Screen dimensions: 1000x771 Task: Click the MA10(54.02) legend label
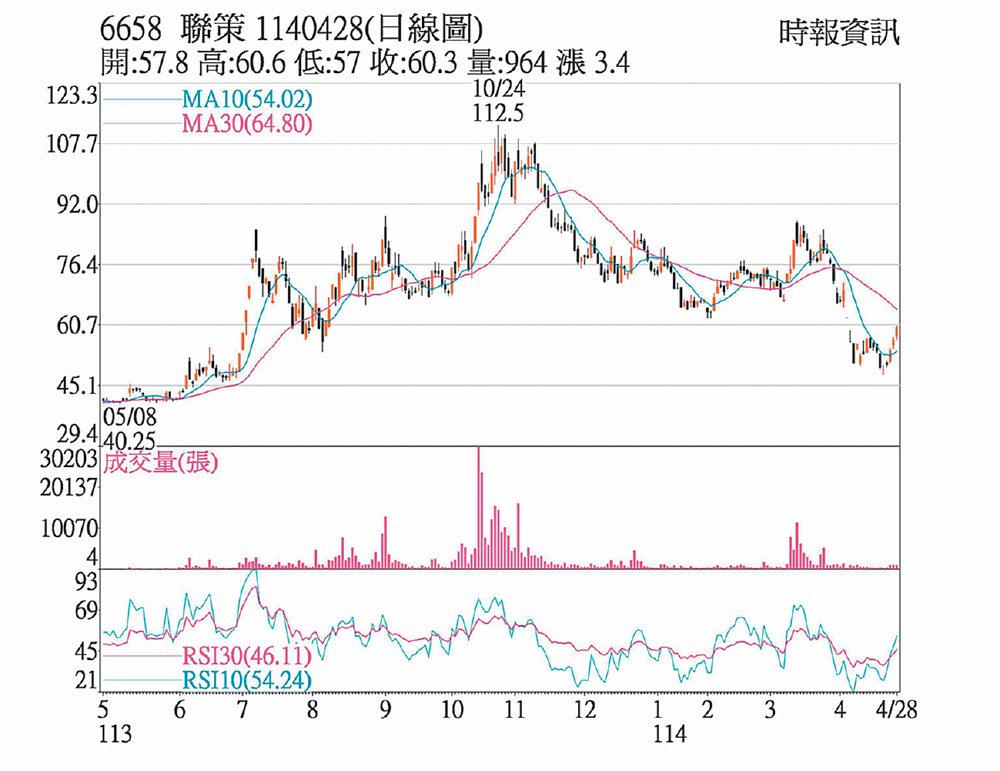click(x=247, y=99)
